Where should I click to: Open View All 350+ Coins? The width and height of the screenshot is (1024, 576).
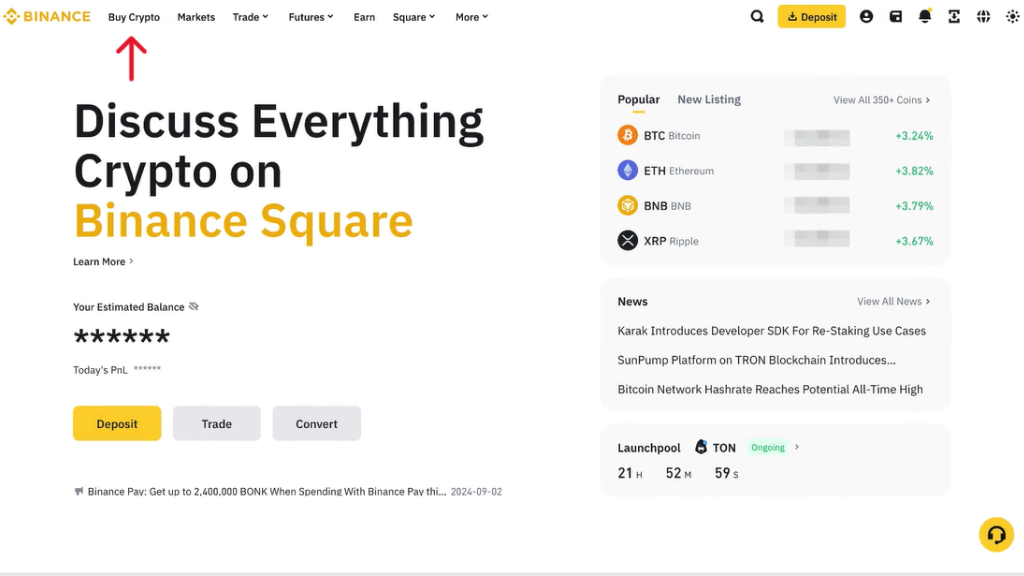882,100
